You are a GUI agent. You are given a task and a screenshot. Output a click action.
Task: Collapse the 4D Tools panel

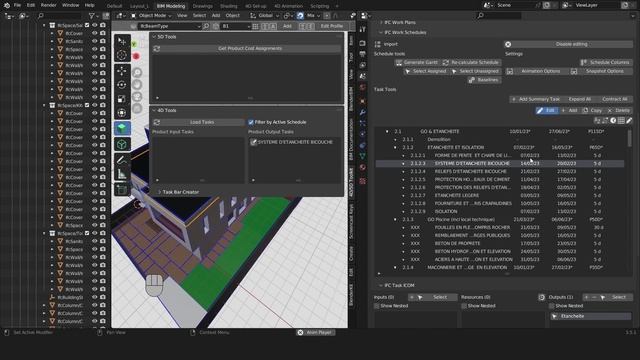(x=154, y=110)
